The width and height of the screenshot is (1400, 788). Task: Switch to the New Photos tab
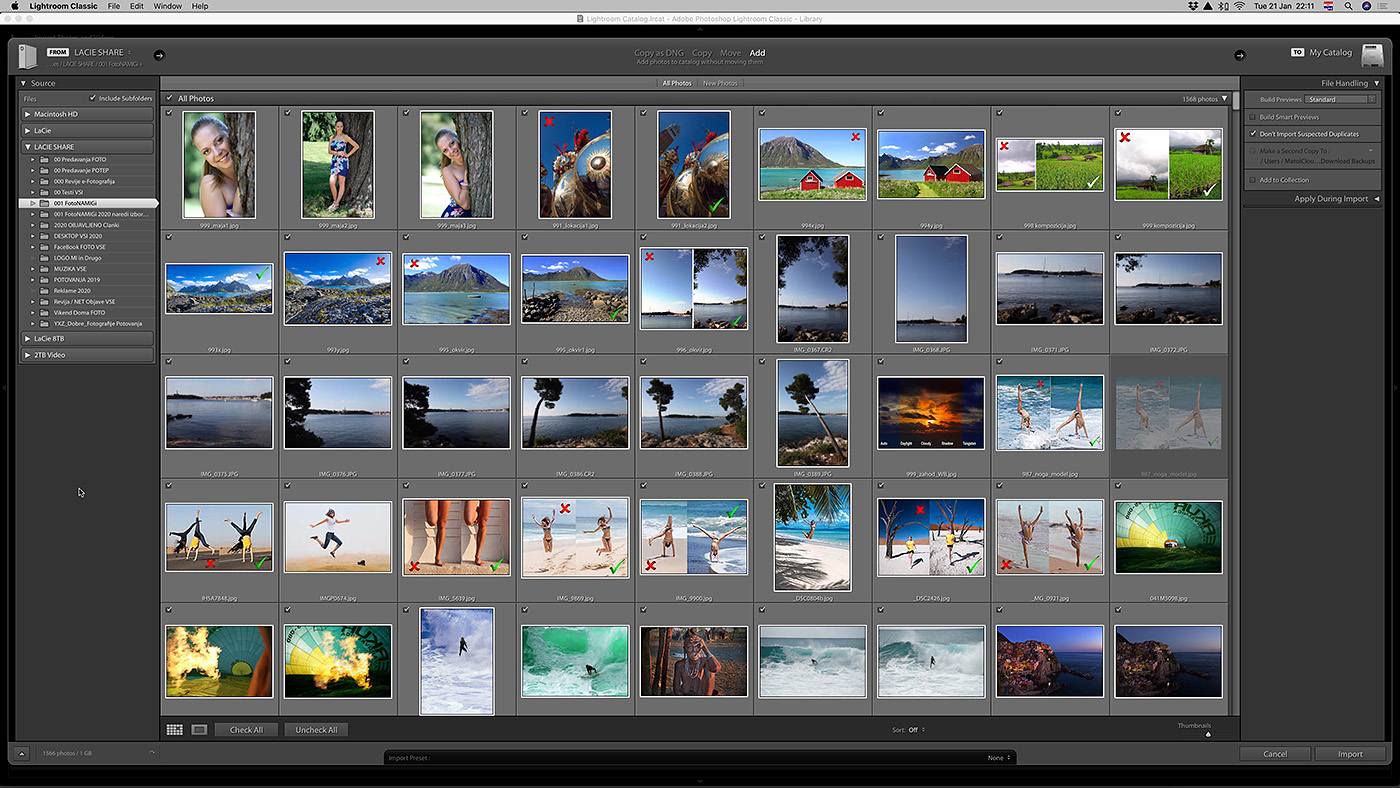pyautogui.click(x=720, y=83)
